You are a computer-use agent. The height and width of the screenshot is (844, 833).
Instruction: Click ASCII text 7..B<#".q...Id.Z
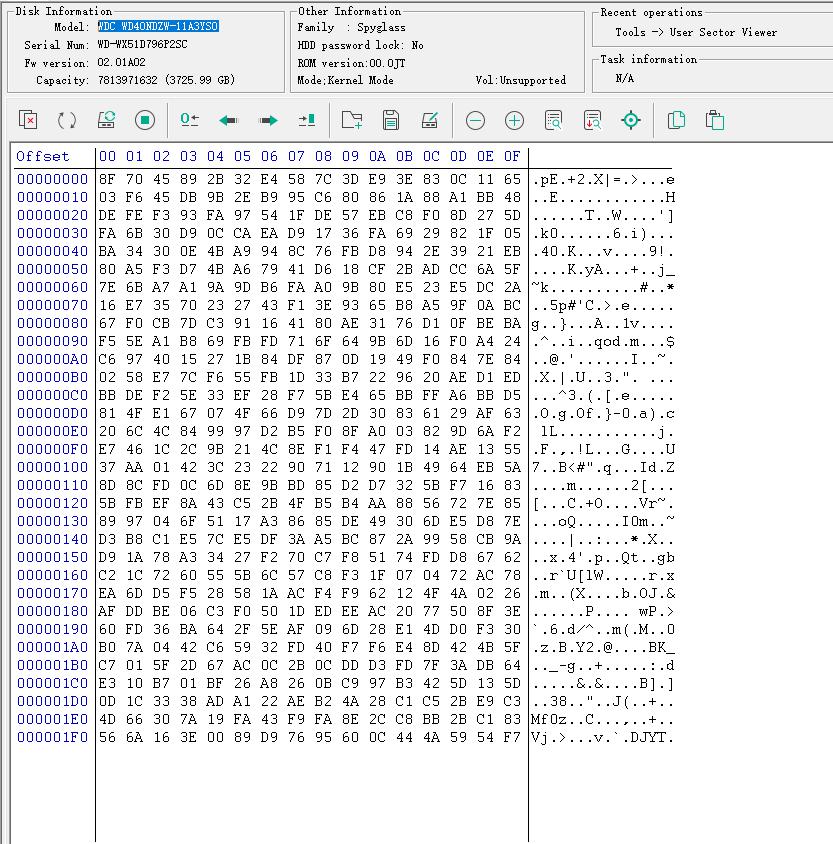(603, 467)
